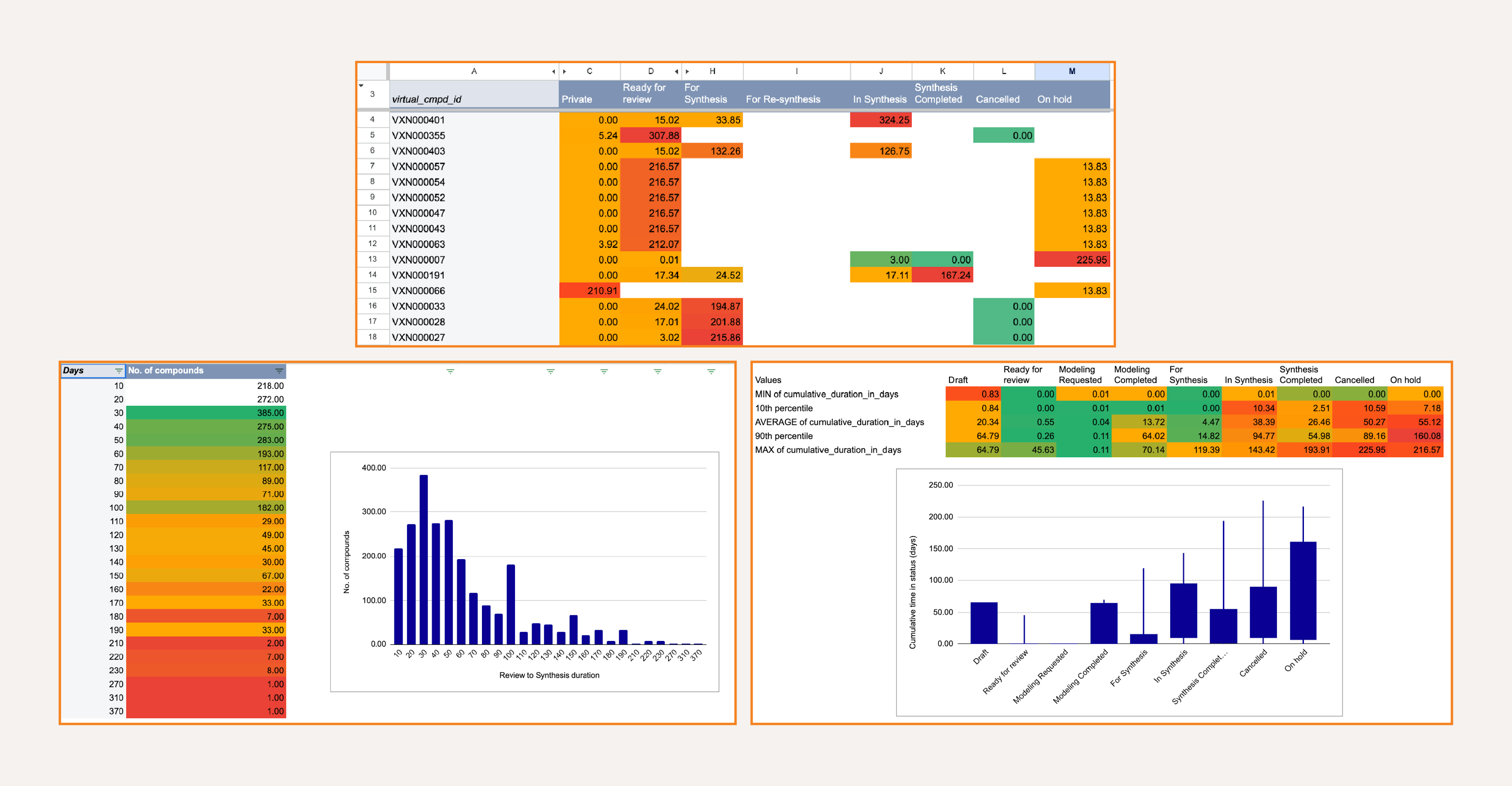Click the Review to Synthesis duration bar chart
Viewport: 1512px width, 786px height.
click(524, 571)
